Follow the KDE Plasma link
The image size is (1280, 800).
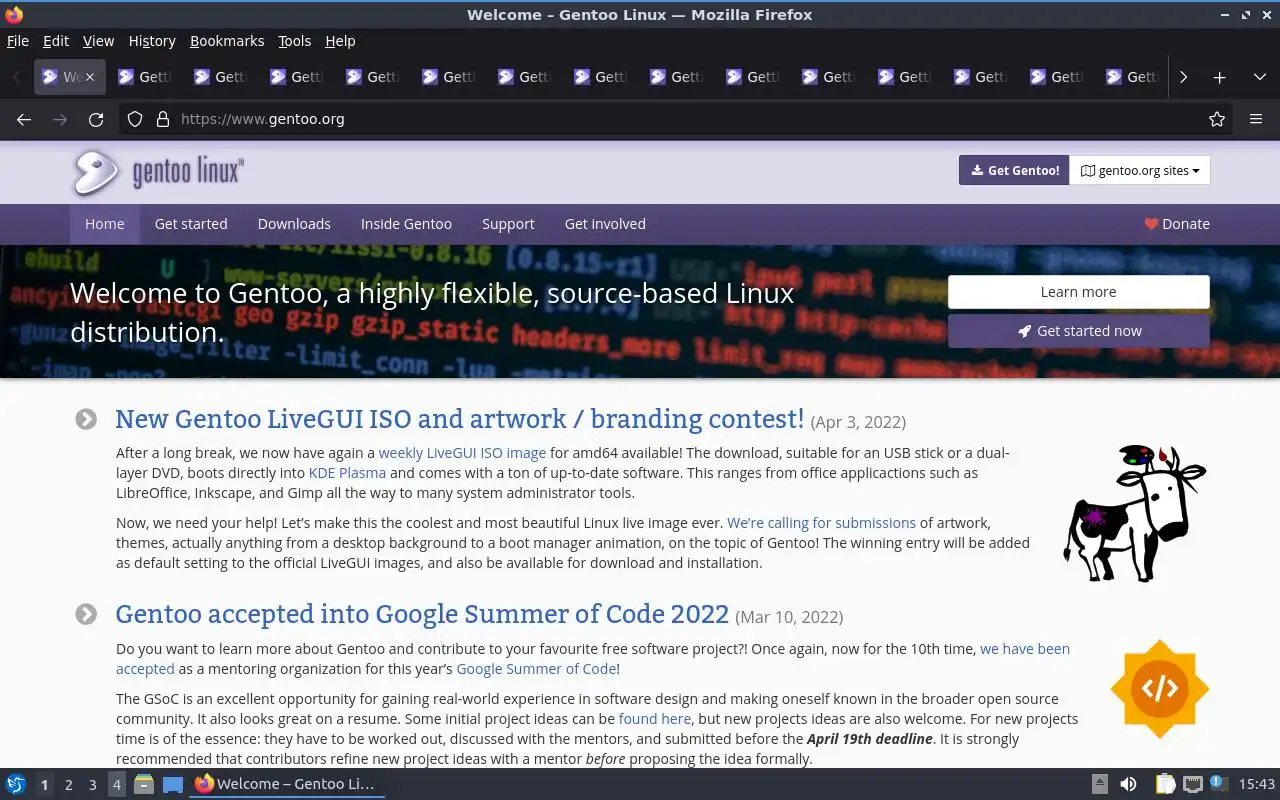click(347, 473)
